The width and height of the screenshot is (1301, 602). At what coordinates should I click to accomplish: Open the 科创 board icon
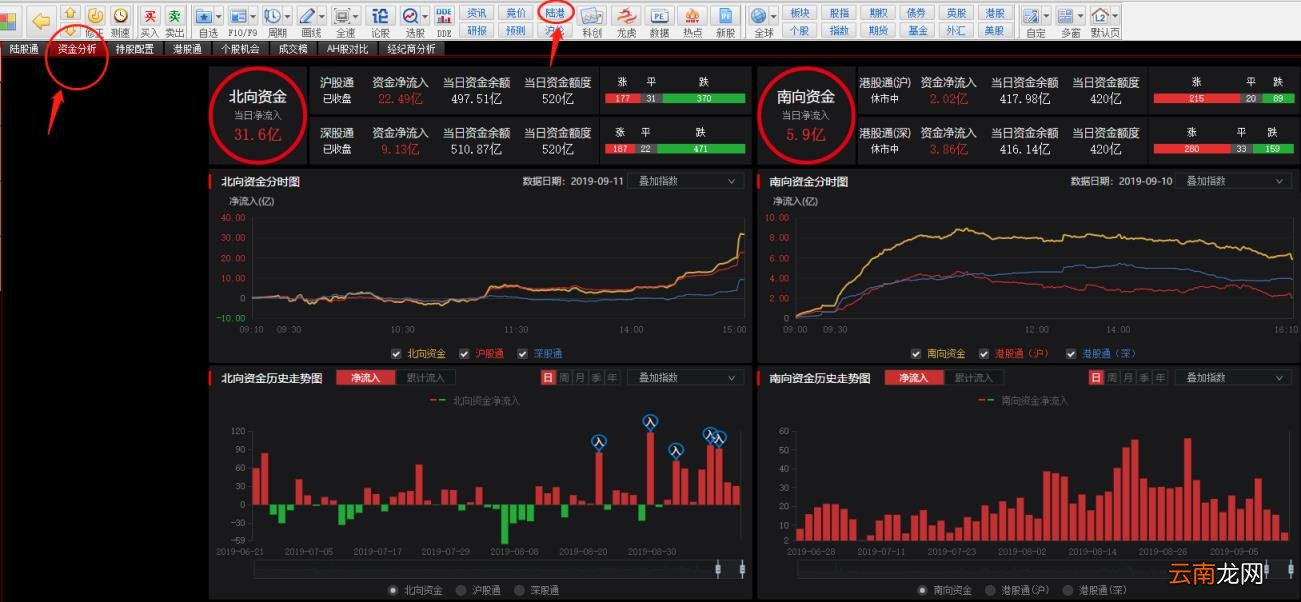(x=591, y=16)
